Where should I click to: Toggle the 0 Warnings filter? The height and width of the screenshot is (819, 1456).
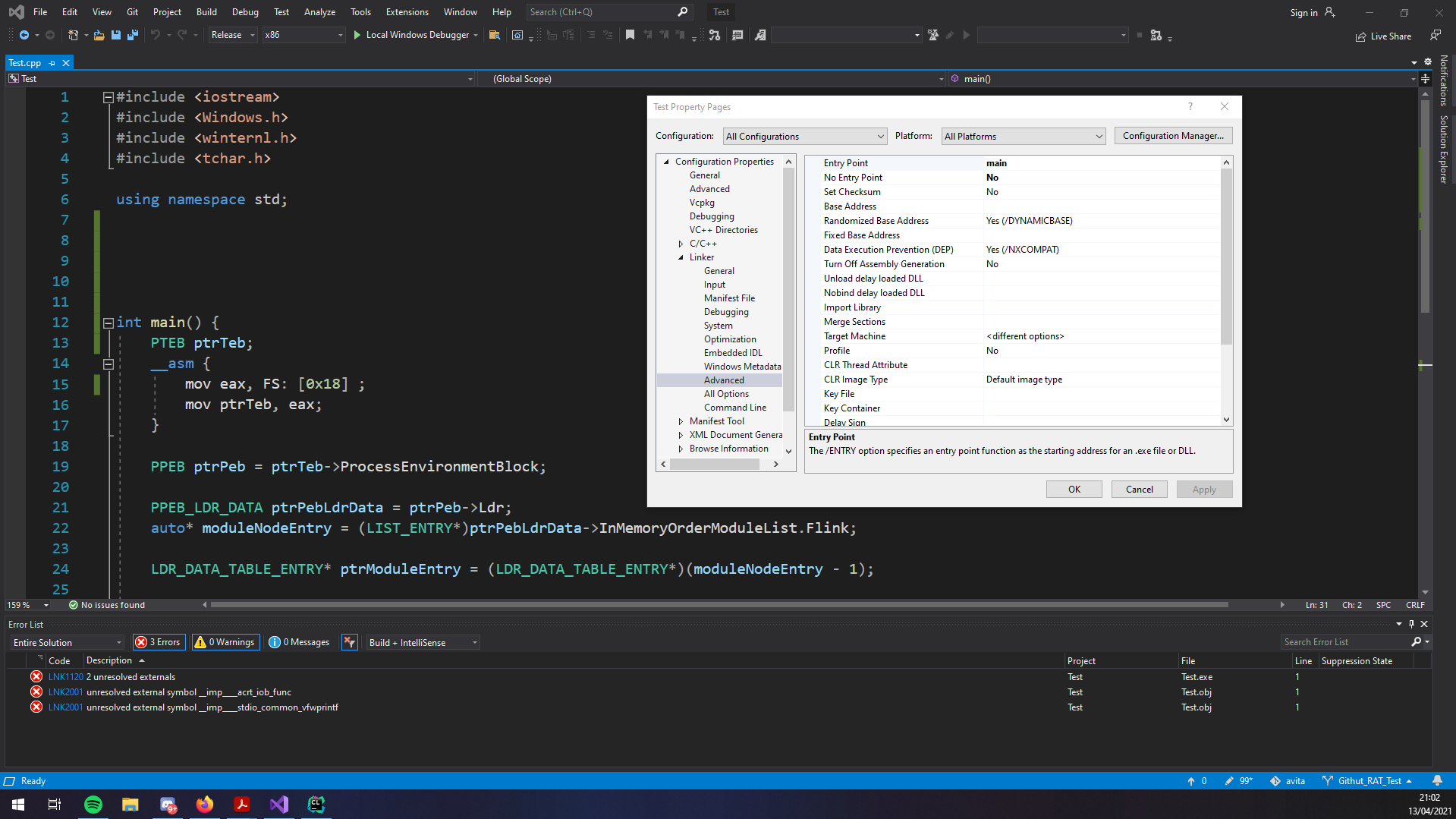[x=225, y=642]
